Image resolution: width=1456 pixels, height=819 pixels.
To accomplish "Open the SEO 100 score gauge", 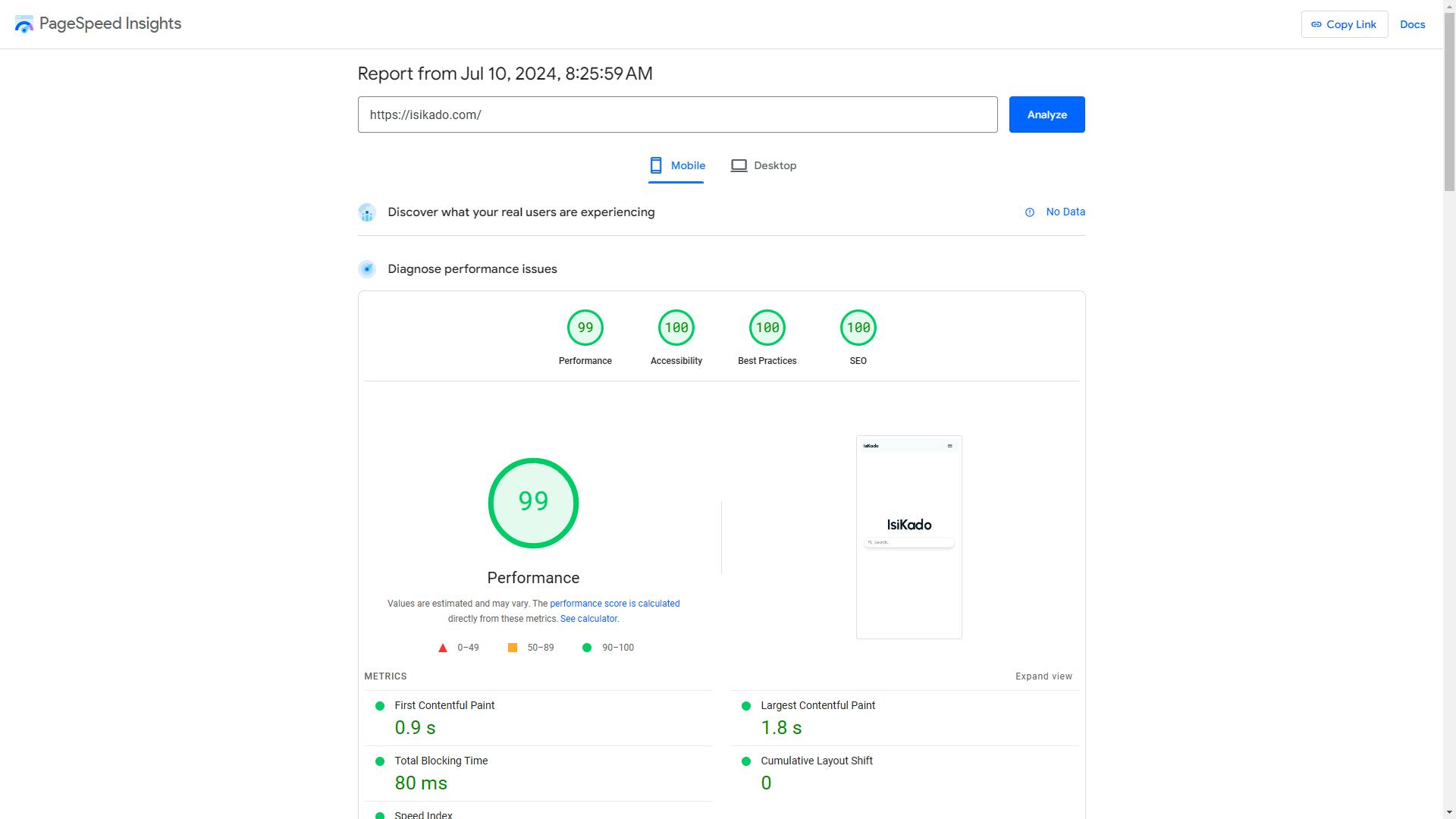I will (x=858, y=327).
